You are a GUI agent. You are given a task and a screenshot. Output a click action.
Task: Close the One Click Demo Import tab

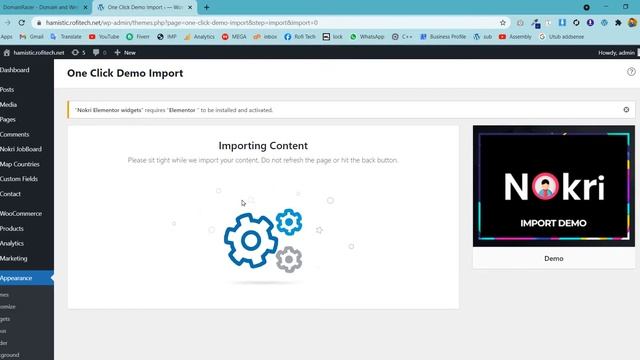(x=190, y=7)
